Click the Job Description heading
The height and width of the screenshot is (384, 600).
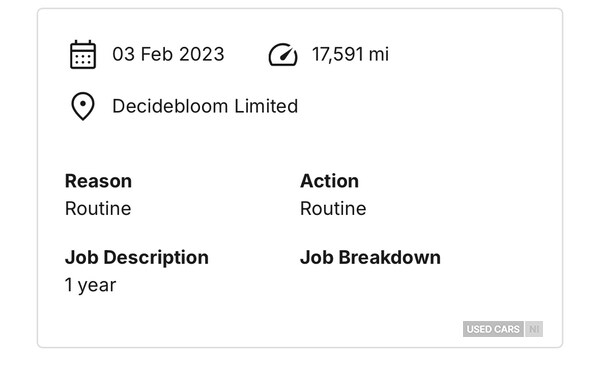(137, 257)
